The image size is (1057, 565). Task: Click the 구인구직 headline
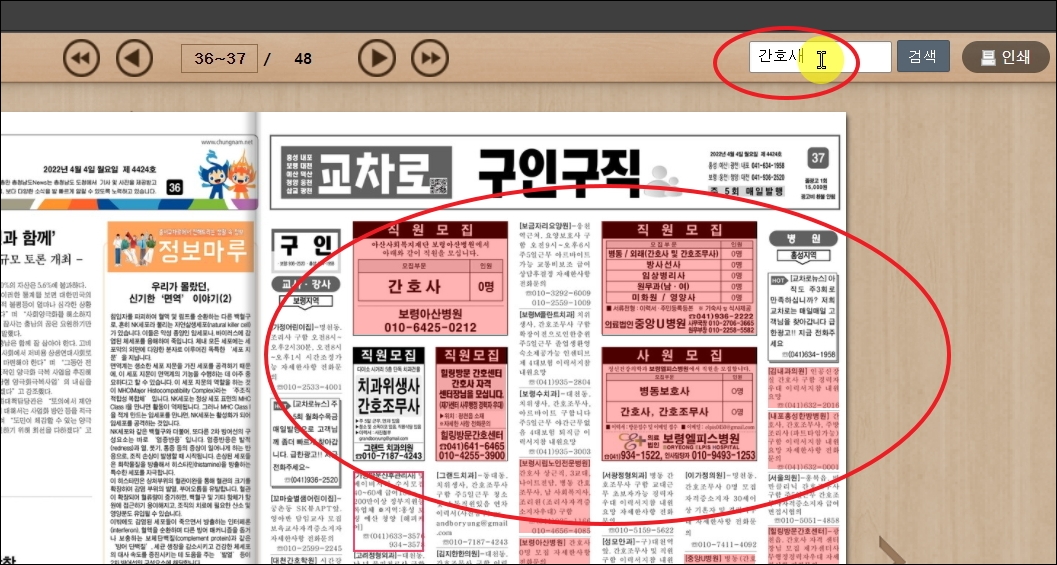coord(558,172)
